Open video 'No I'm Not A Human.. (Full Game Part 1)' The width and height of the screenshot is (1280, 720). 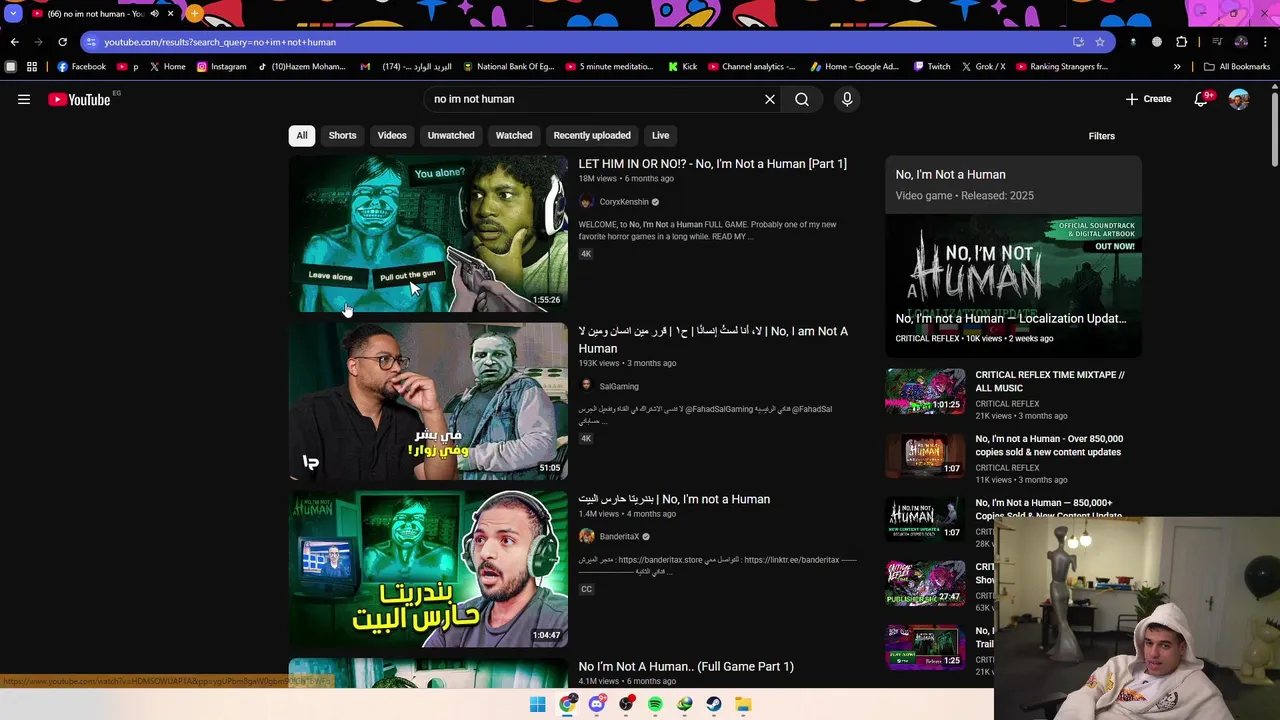point(686,667)
